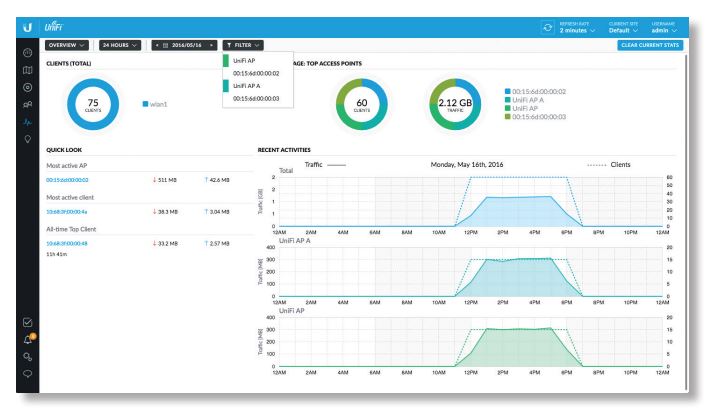Open the Statistics sidebar icon
715x420 pixels.
27,122
